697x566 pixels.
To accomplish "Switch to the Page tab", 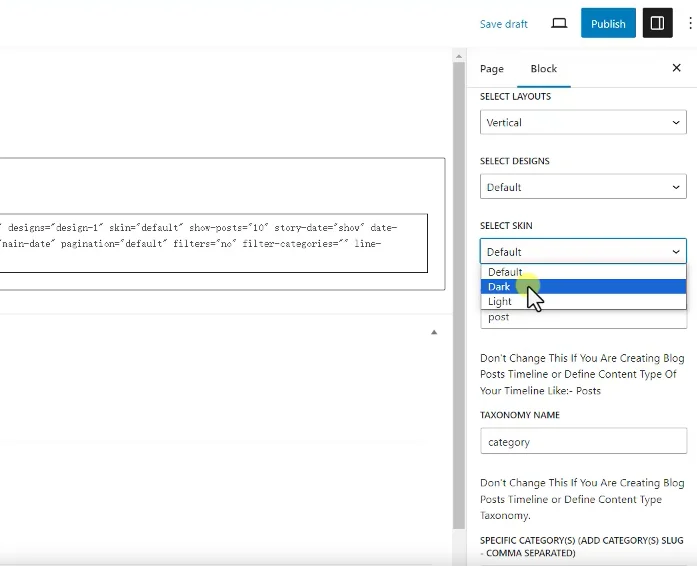I will (x=491, y=69).
